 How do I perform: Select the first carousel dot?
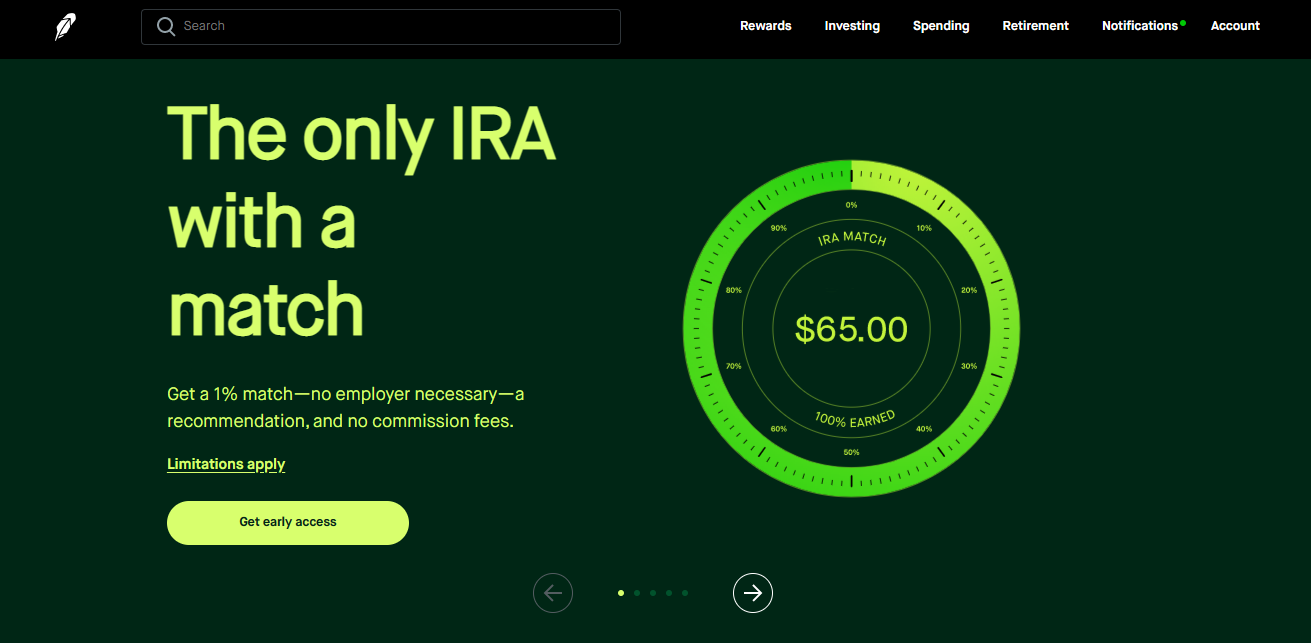(x=621, y=593)
